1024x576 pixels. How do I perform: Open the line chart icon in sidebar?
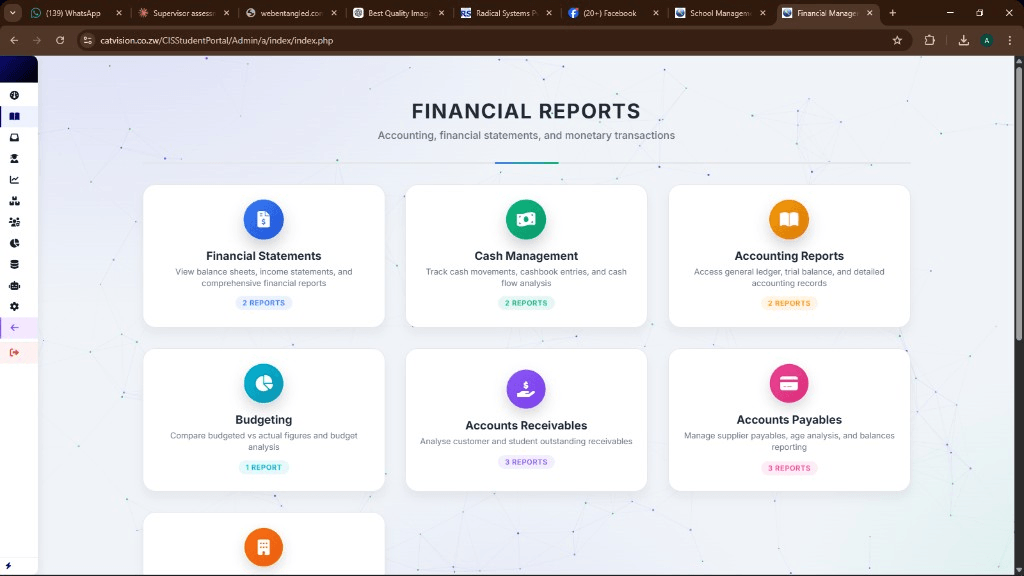point(14,180)
